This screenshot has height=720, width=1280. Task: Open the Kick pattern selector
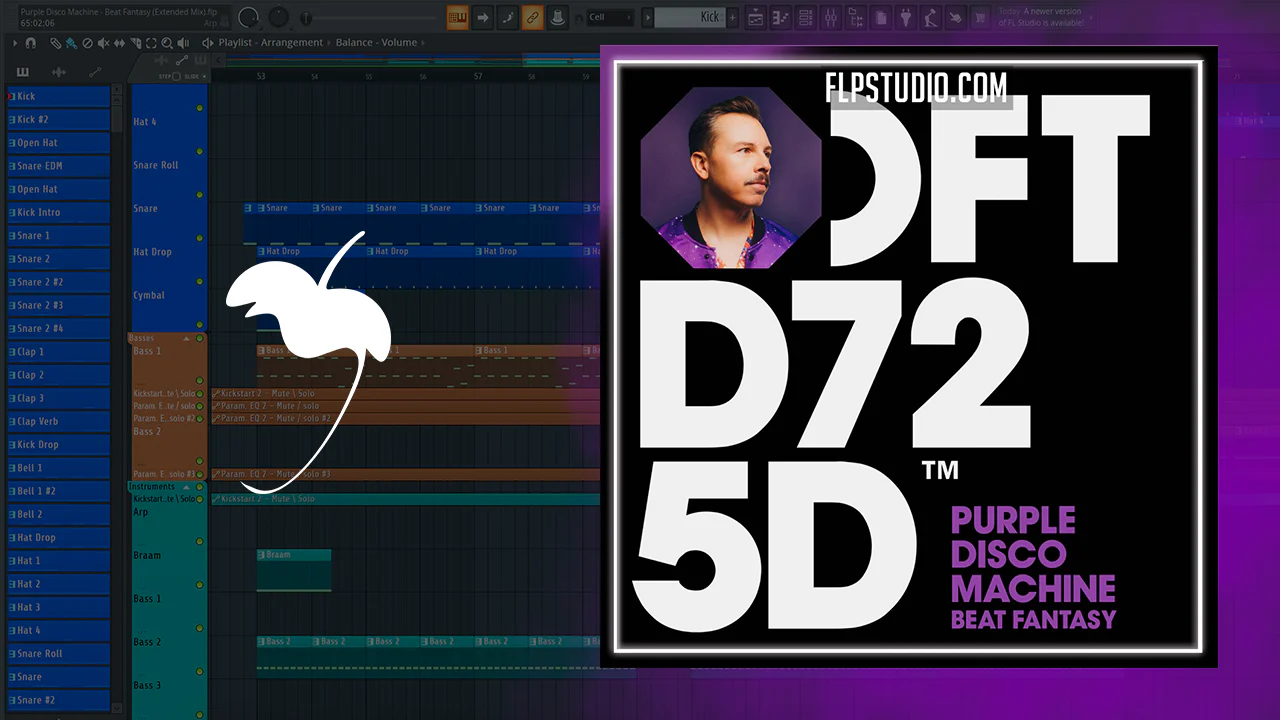tap(690, 17)
